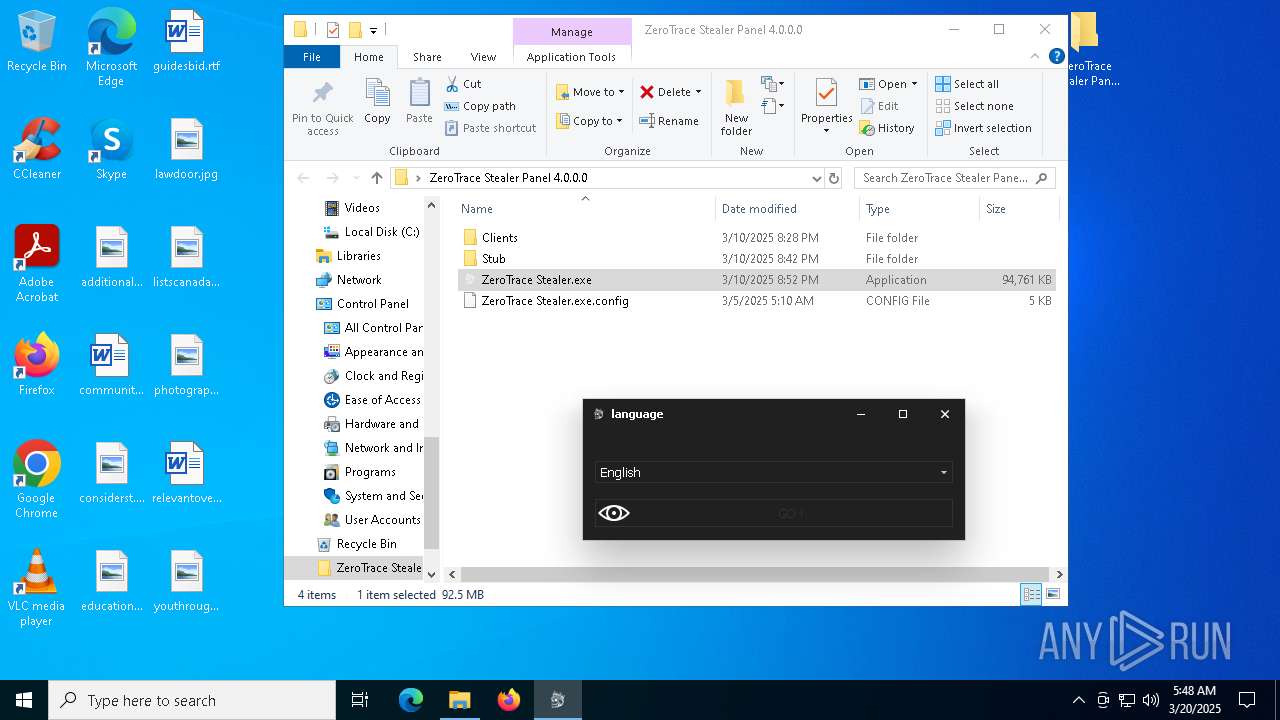Click the search ZeroTrace Stealer Panel field
This screenshot has width=1280, height=720.
(x=955, y=178)
